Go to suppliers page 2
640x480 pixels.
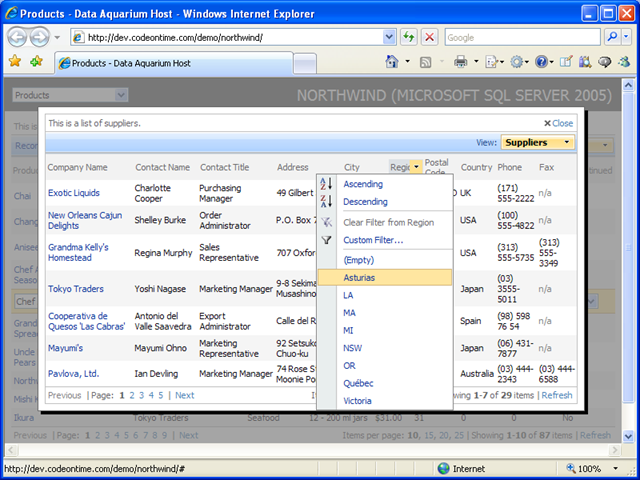click(132, 395)
